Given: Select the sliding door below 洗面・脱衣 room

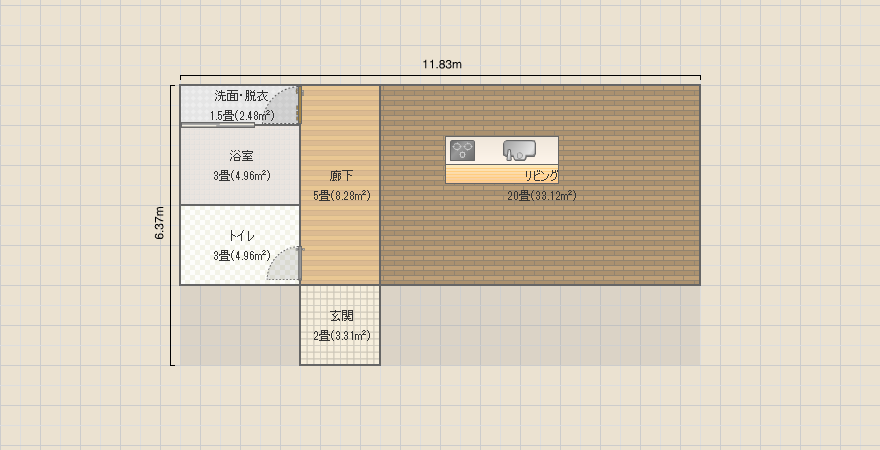Looking at the screenshot, I should tap(218, 125).
